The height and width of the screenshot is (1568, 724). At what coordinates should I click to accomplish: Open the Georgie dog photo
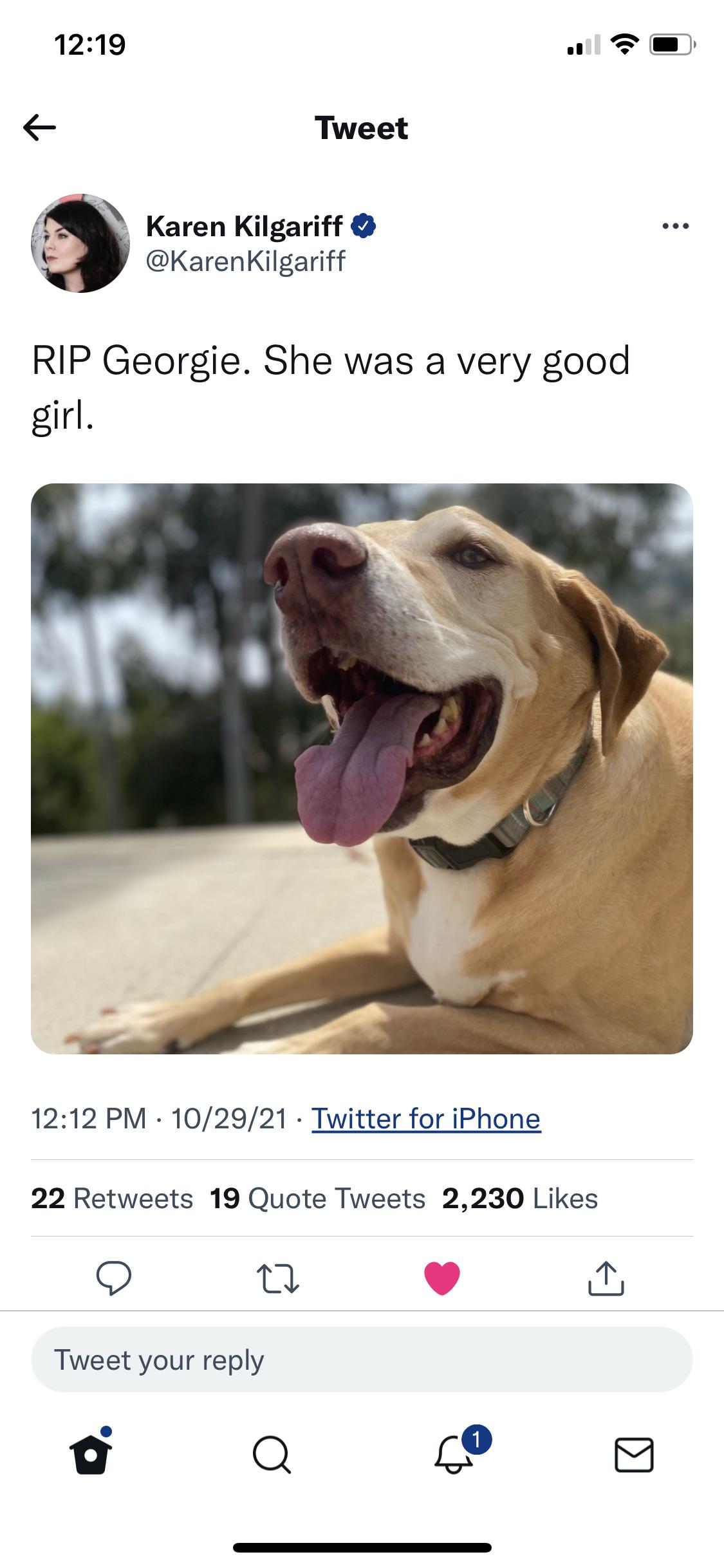(362, 769)
